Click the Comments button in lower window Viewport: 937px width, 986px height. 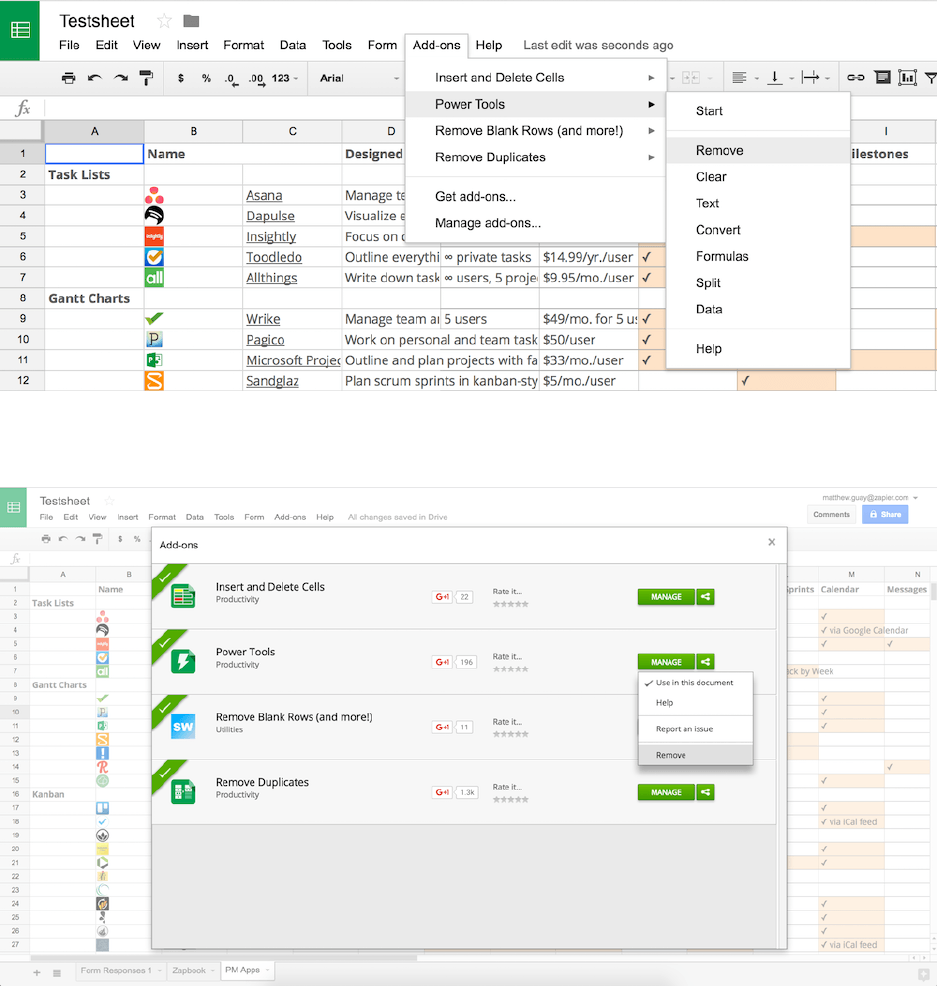pyautogui.click(x=831, y=514)
